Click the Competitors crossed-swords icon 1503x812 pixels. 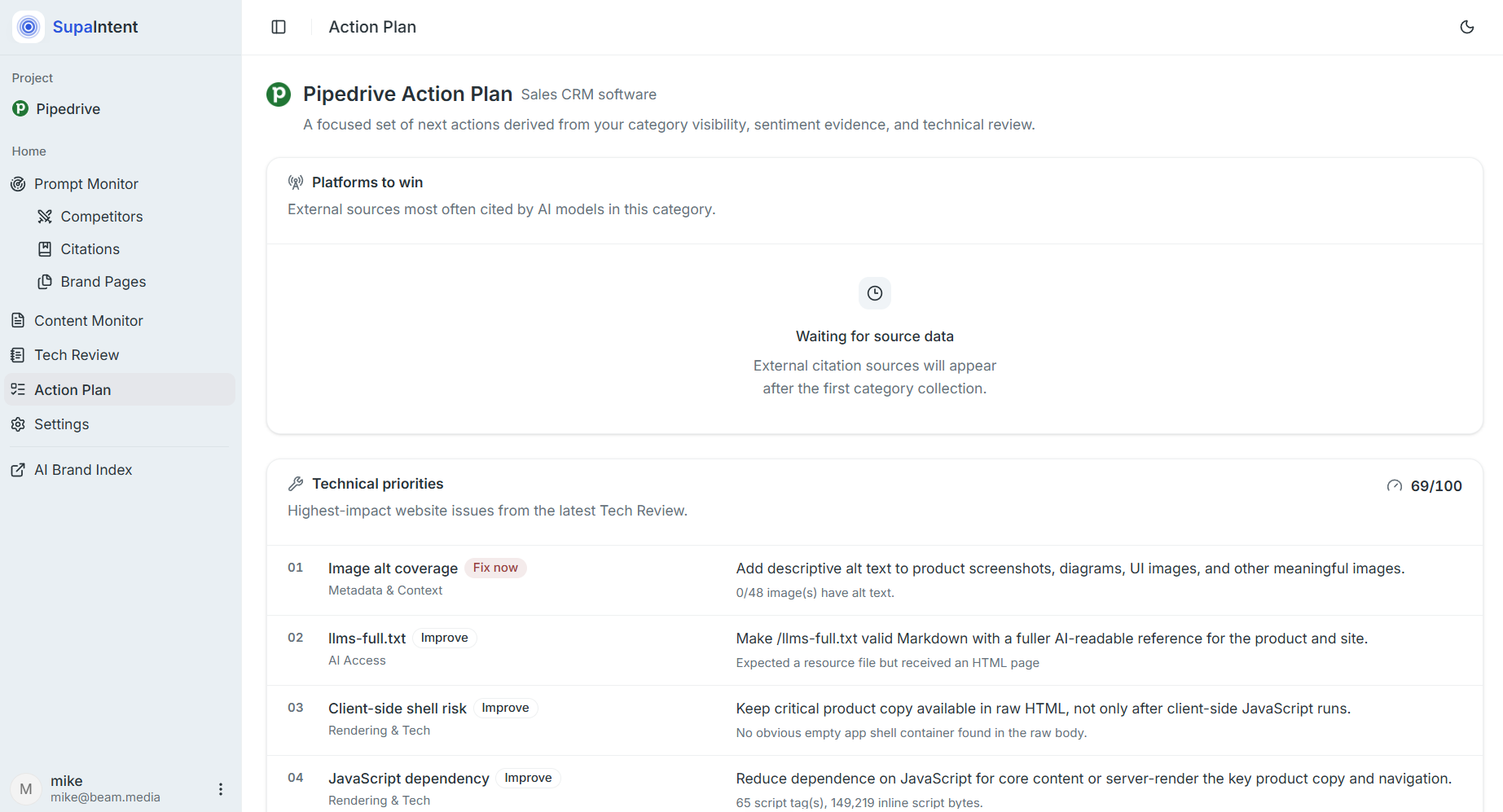click(45, 217)
